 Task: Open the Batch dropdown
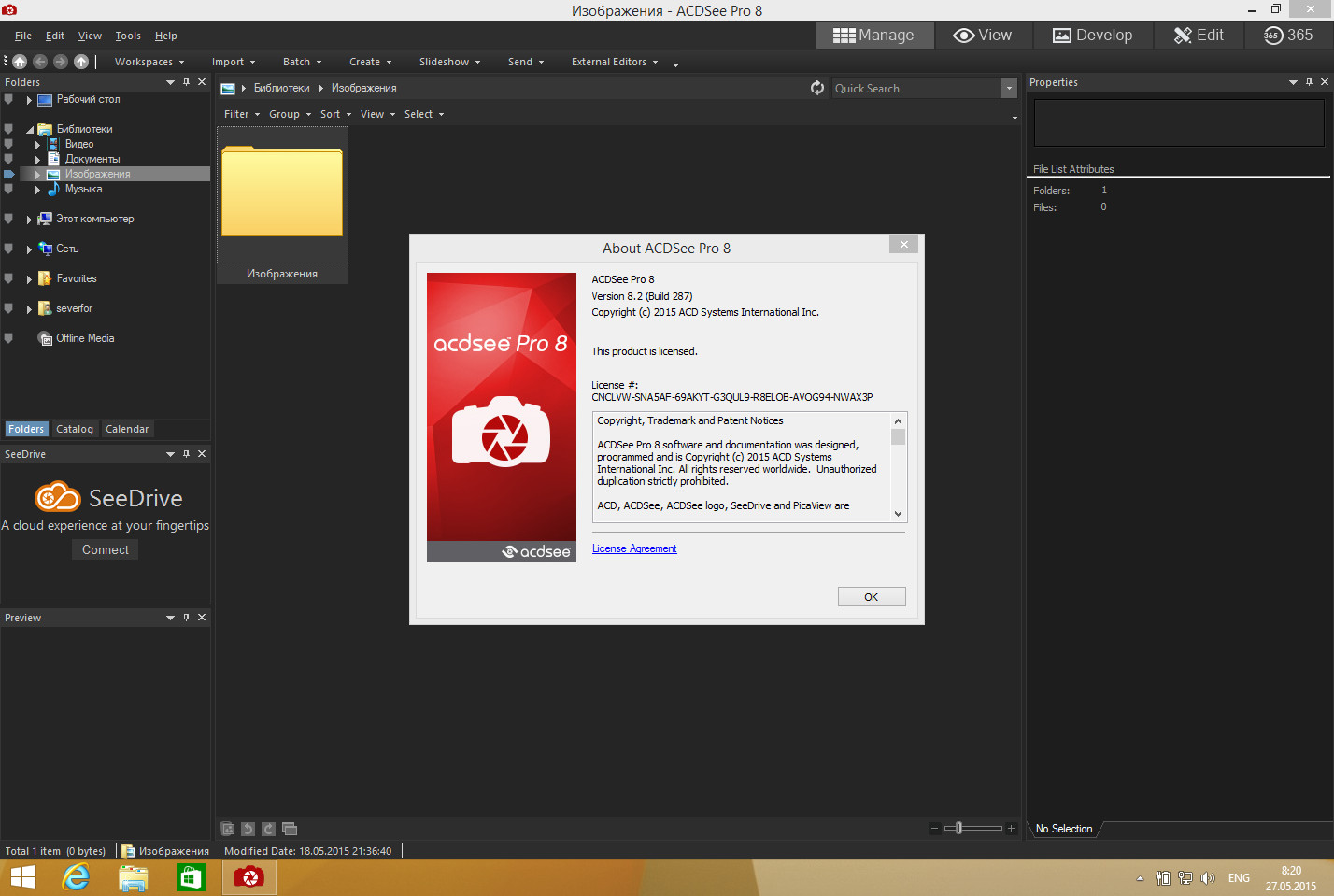pos(302,62)
